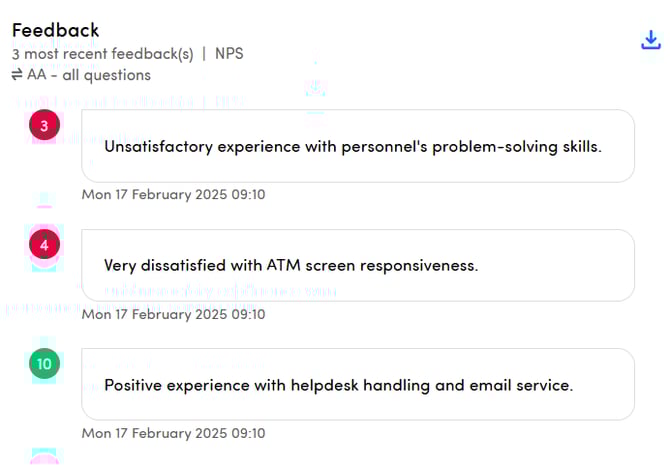
Task: Open the 'AA - all questions' filter
Action: pyautogui.click(x=90, y=75)
